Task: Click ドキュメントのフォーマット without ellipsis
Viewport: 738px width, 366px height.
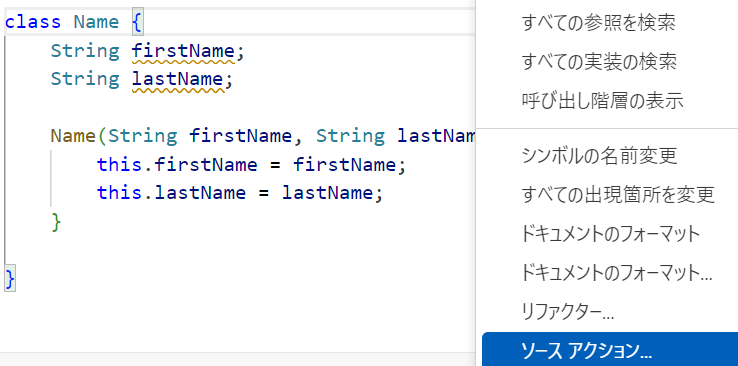Action: coord(610,233)
